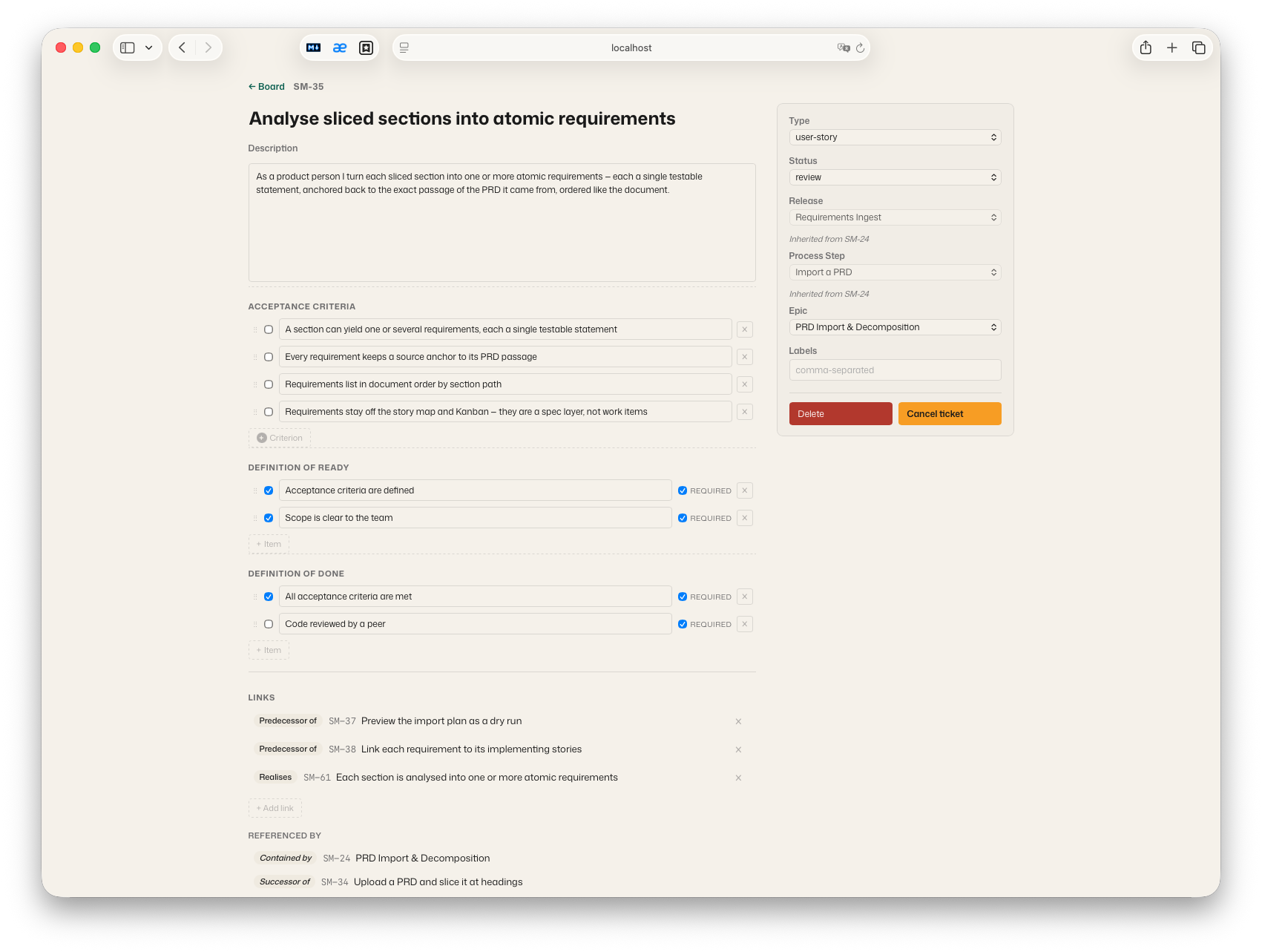Image resolution: width=1262 pixels, height=952 pixels.
Task: Click the Labels comma-separated input field
Action: tap(895, 370)
